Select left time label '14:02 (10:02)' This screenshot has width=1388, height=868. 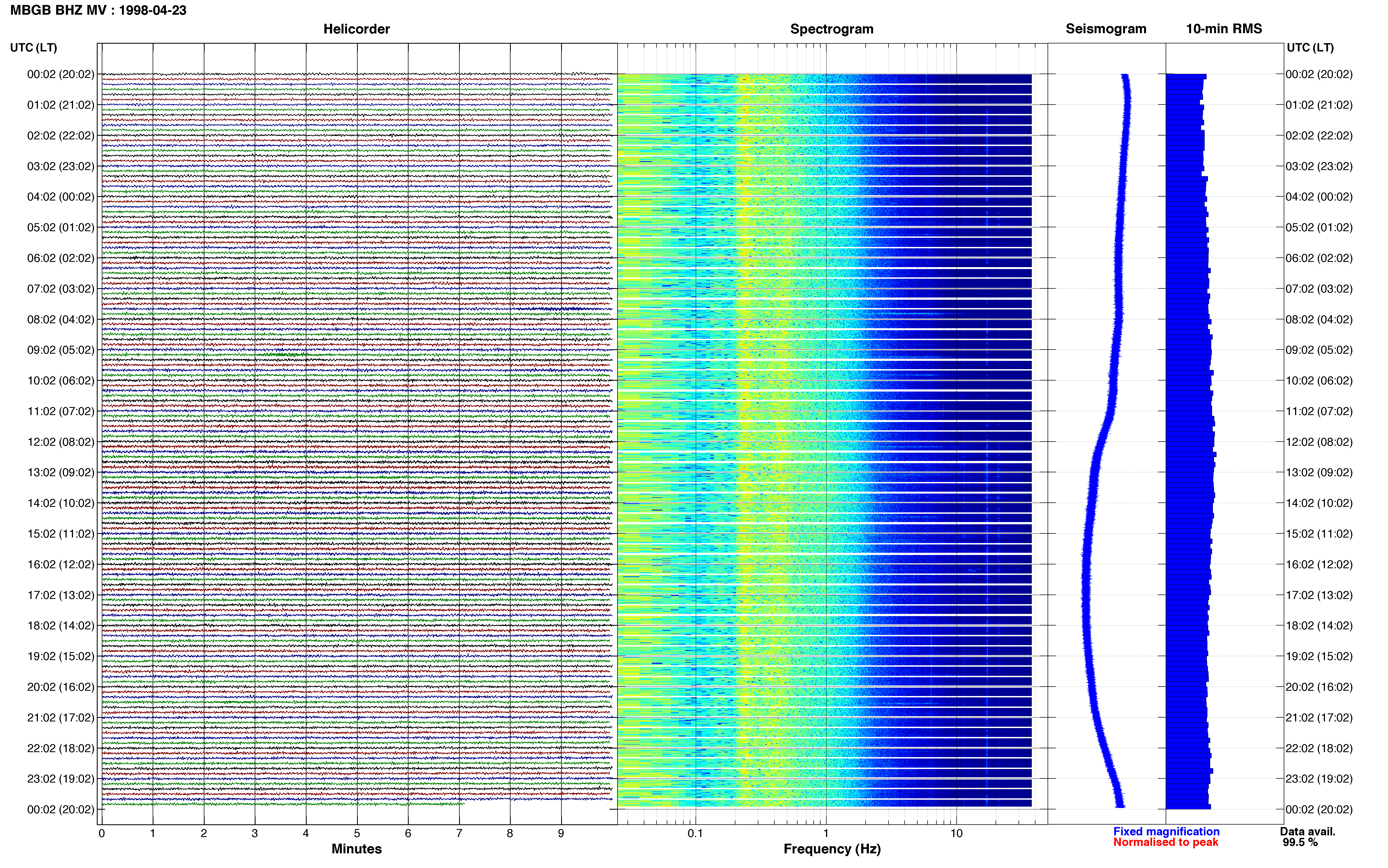tap(61, 504)
